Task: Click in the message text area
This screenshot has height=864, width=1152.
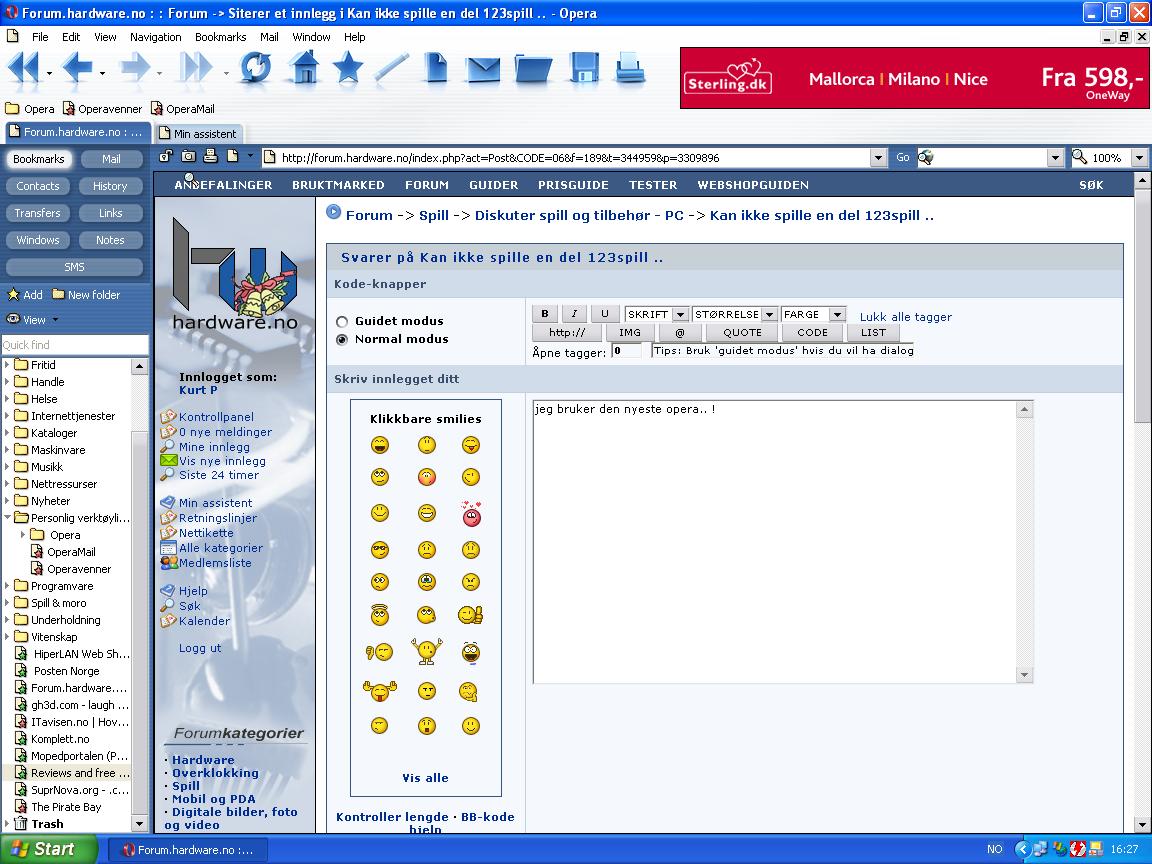Action: click(774, 541)
